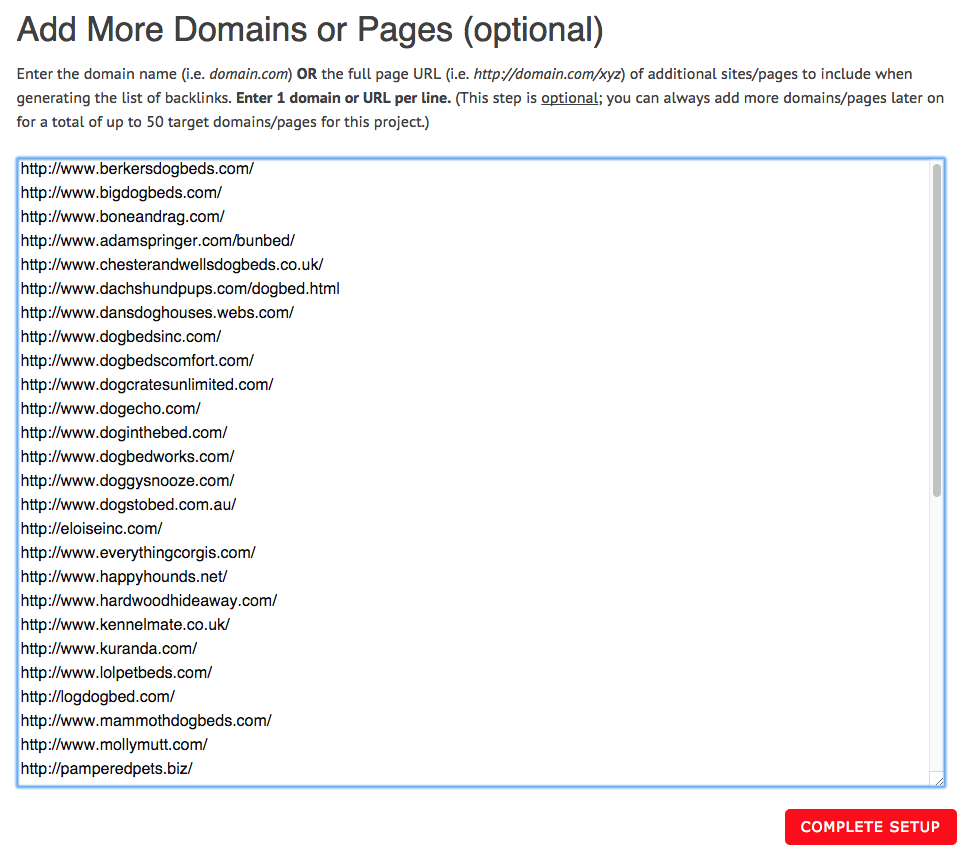978x864 pixels.
Task: Click the berkersdogbeds.com URL line
Action: pos(137,168)
